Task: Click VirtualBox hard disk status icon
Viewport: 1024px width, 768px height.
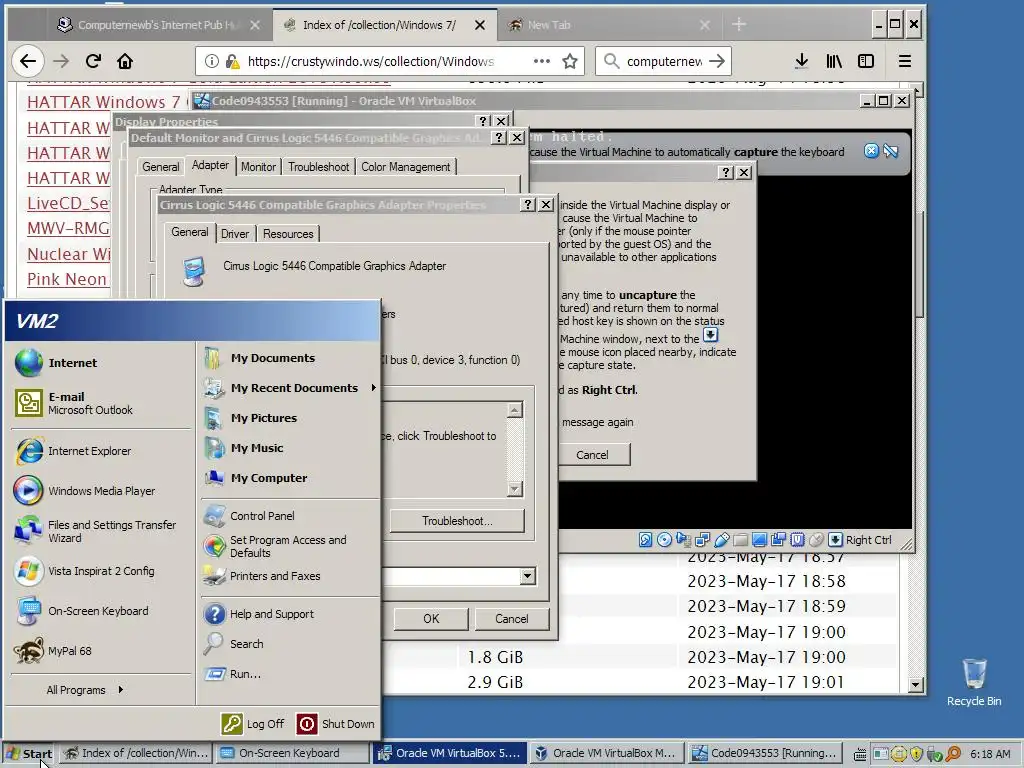Action: (x=645, y=540)
